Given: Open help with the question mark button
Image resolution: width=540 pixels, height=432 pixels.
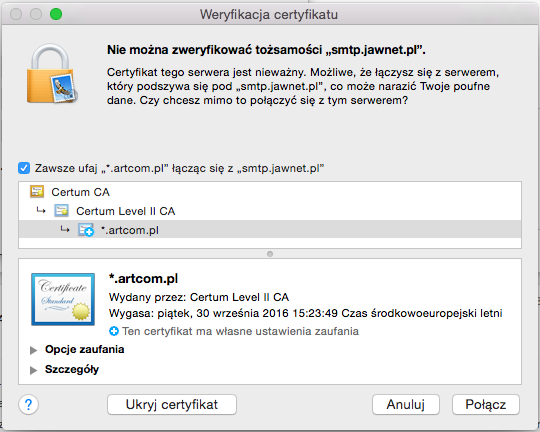Looking at the screenshot, I should point(29,404).
